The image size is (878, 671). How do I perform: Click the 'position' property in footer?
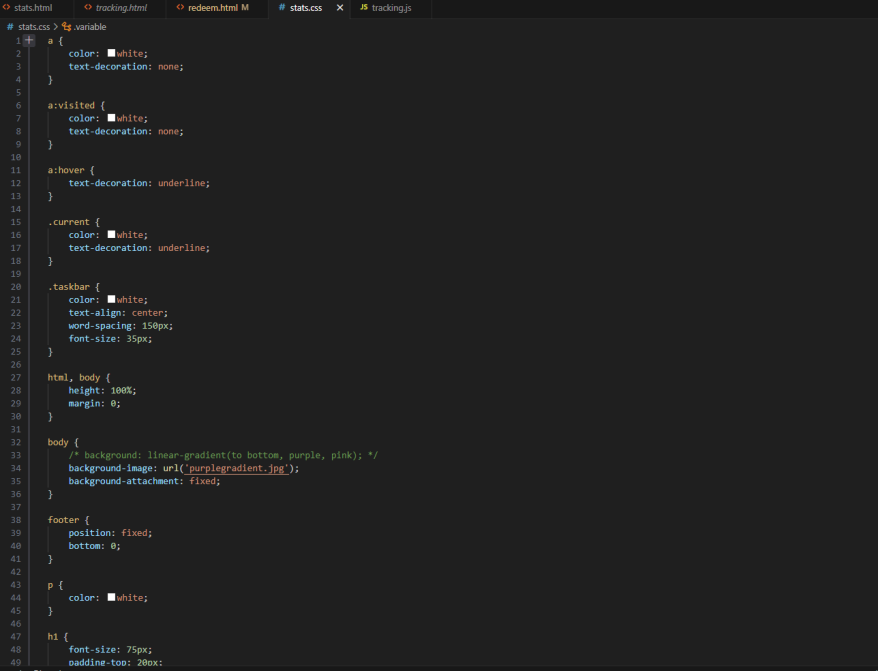coord(90,533)
